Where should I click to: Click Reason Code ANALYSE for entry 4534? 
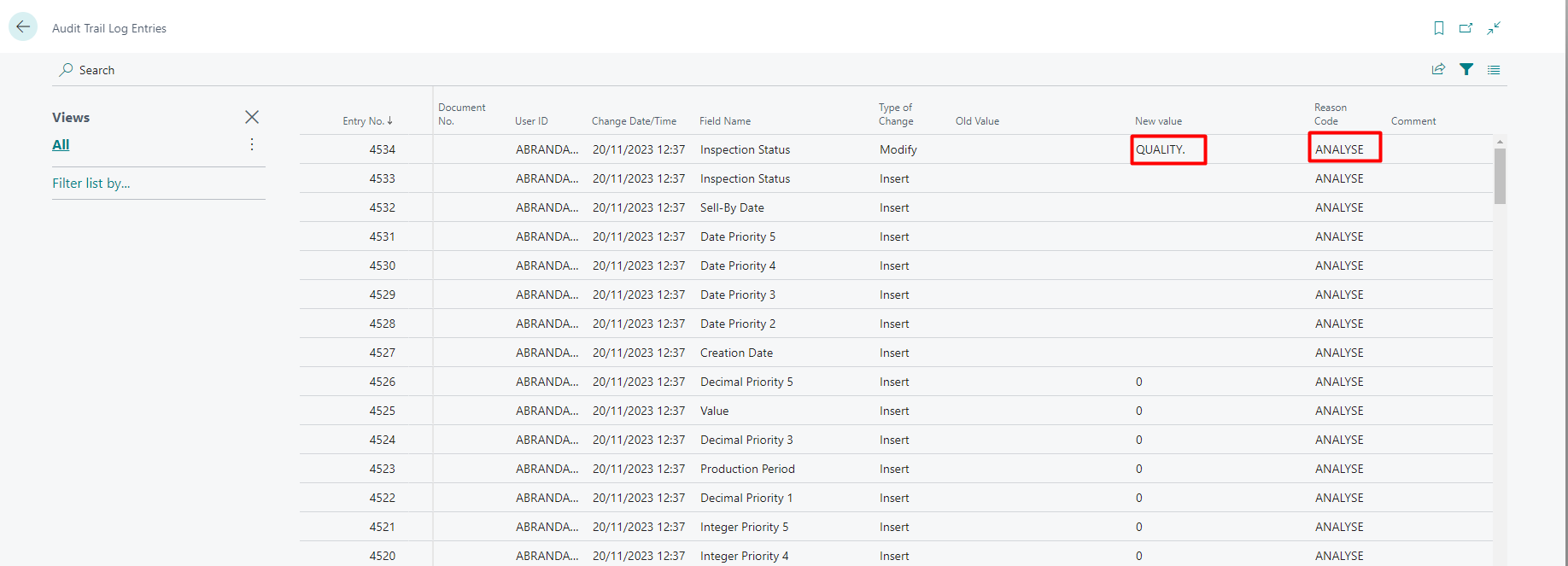pos(1339,149)
